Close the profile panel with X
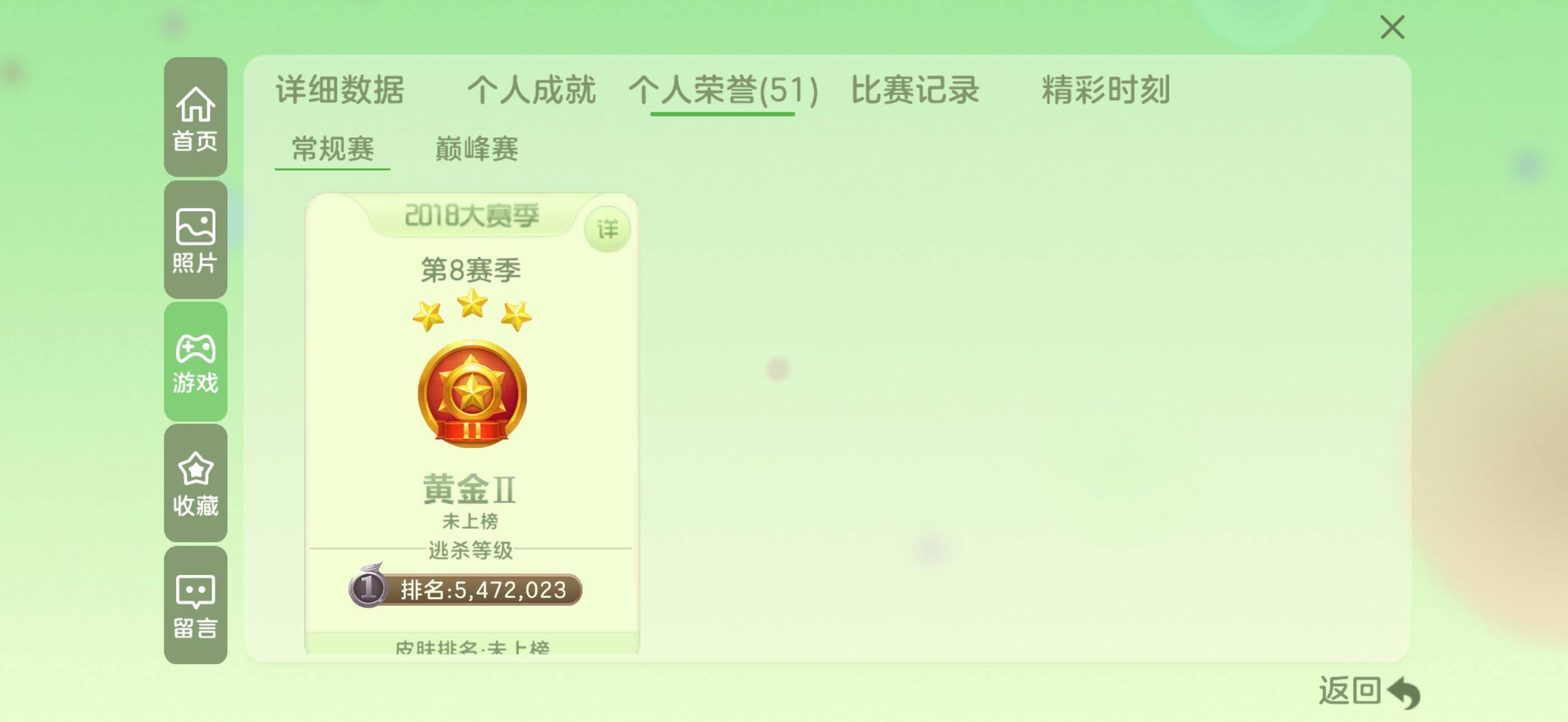This screenshot has width=1568, height=722. click(x=1392, y=27)
